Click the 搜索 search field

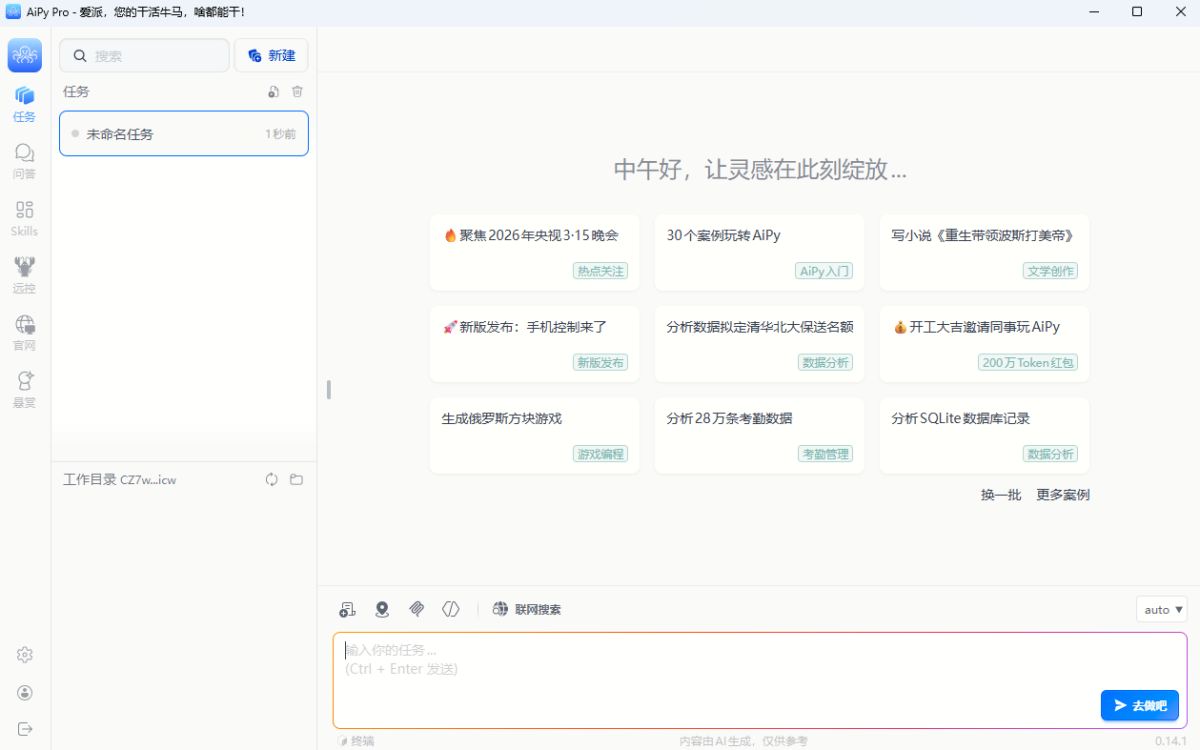145,56
